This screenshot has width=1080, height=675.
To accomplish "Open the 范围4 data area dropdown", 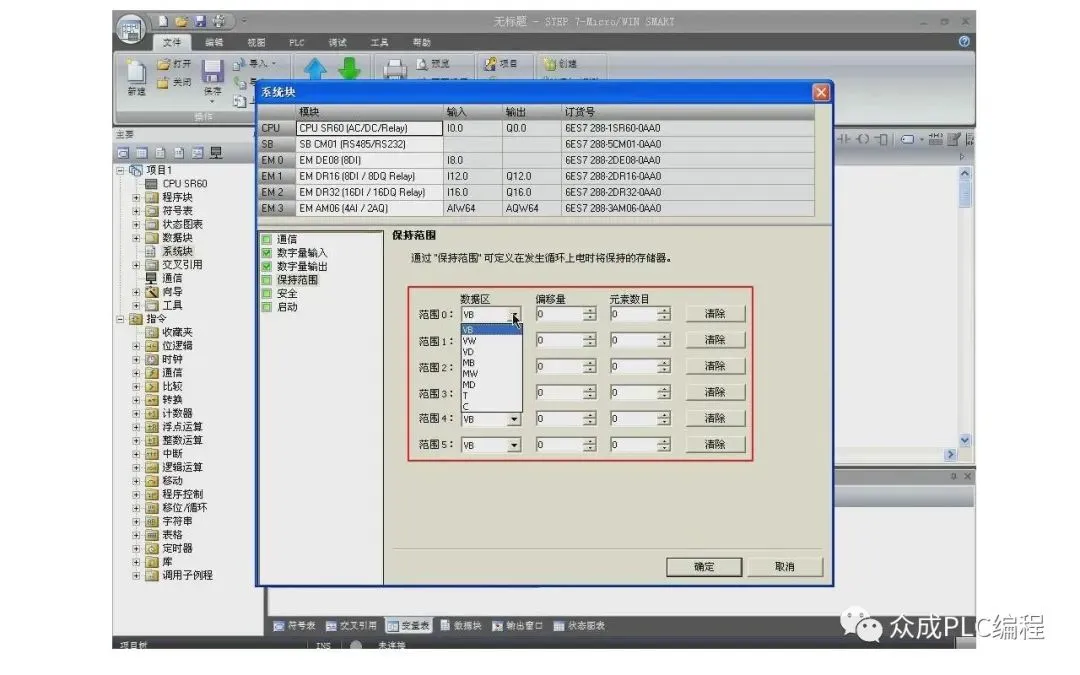I will click(514, 419).
